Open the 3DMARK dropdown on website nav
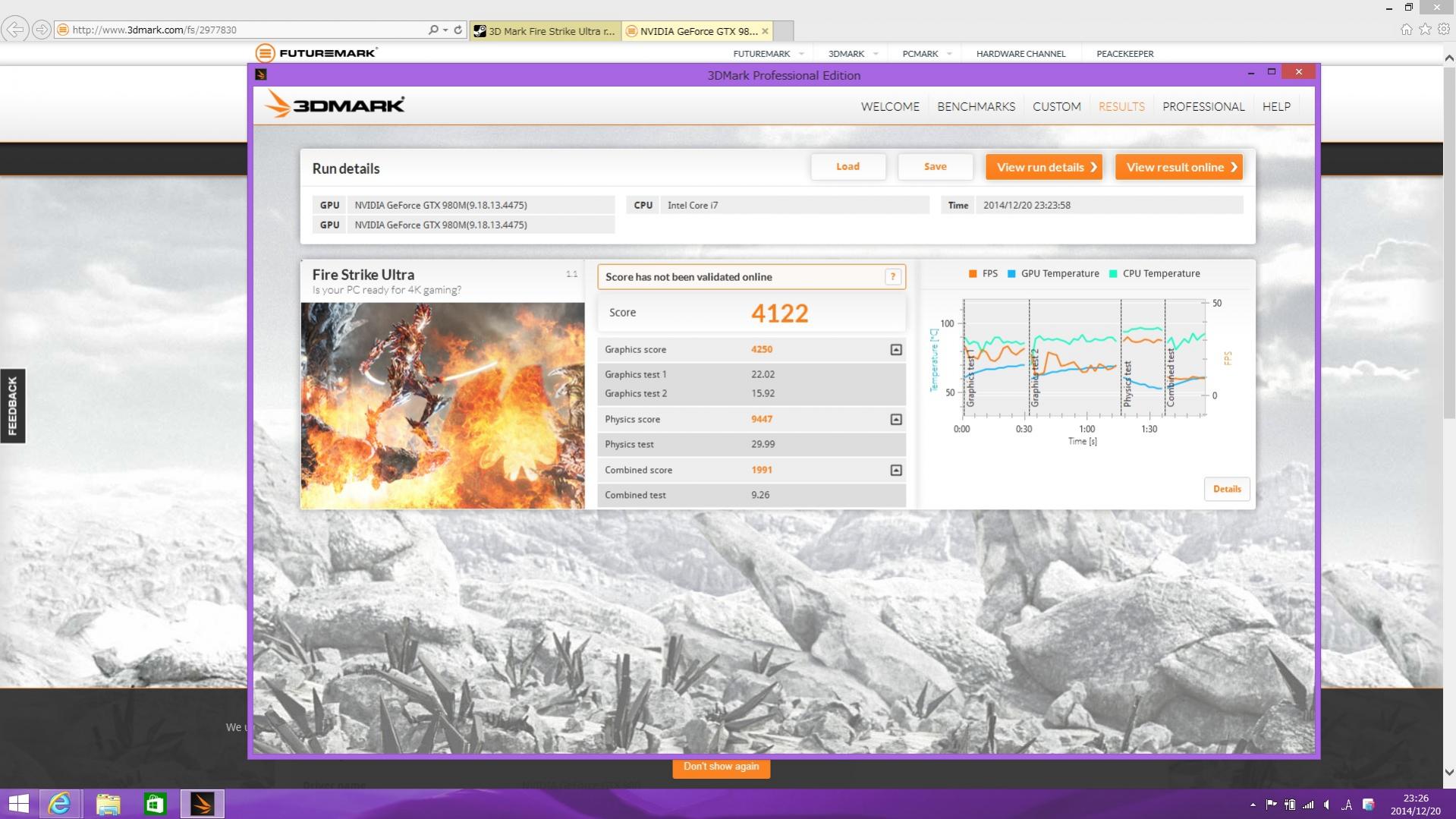This screenshot has height=819, width=1456. point(853,54)
